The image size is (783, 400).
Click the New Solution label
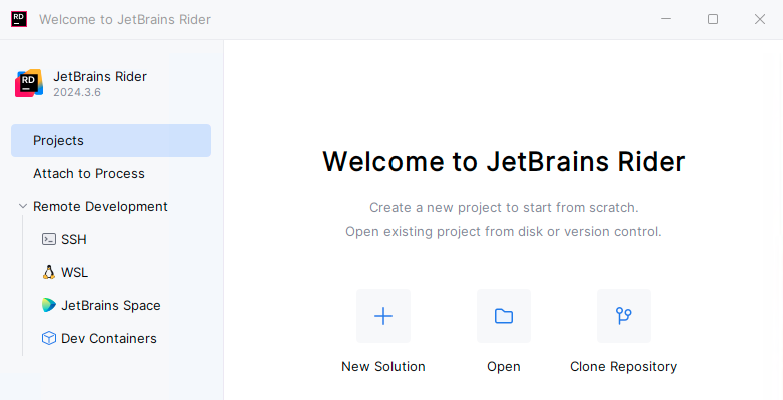[x=383, y=367]
